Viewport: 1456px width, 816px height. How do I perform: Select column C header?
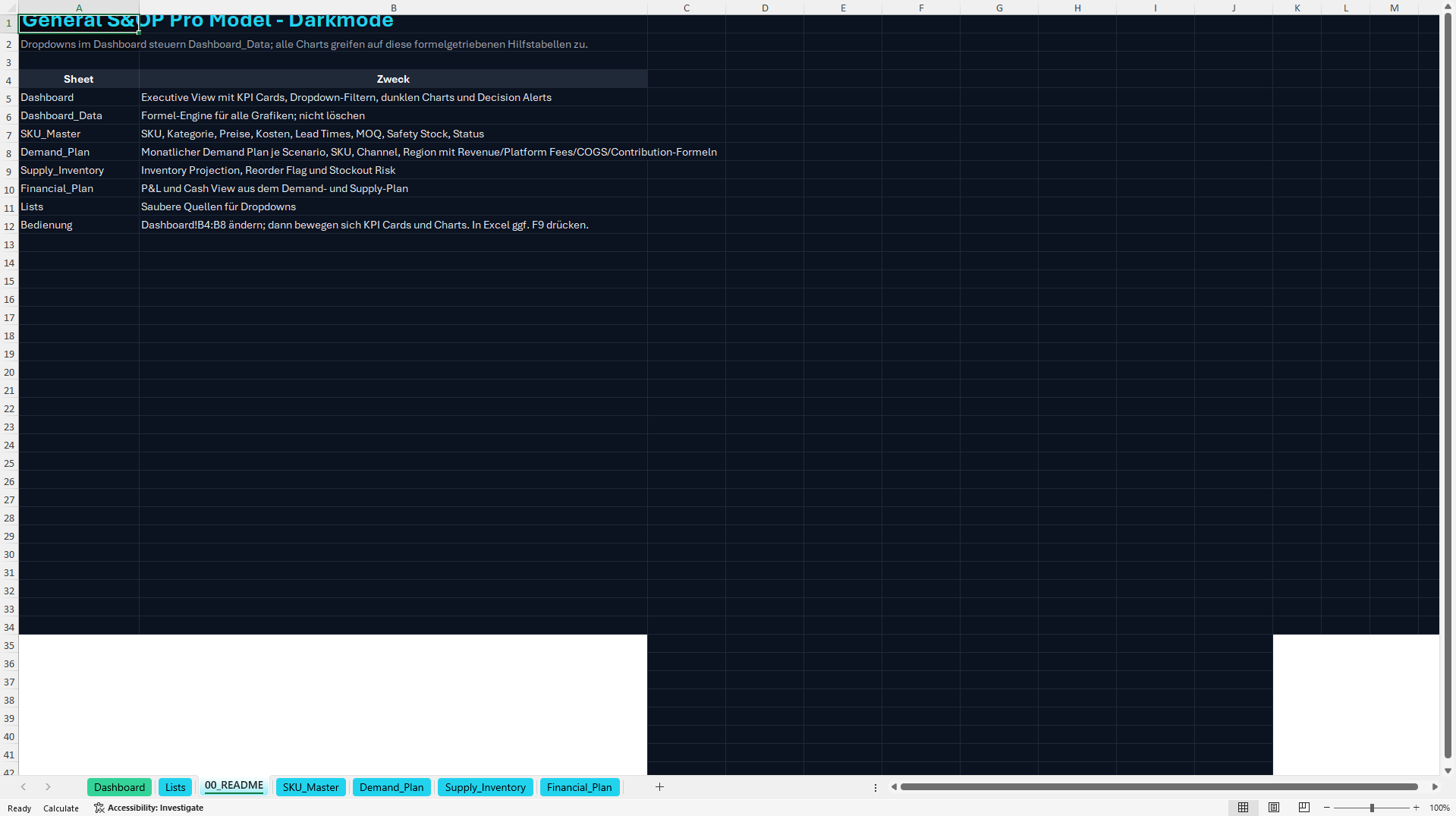(x=687, y=8)
